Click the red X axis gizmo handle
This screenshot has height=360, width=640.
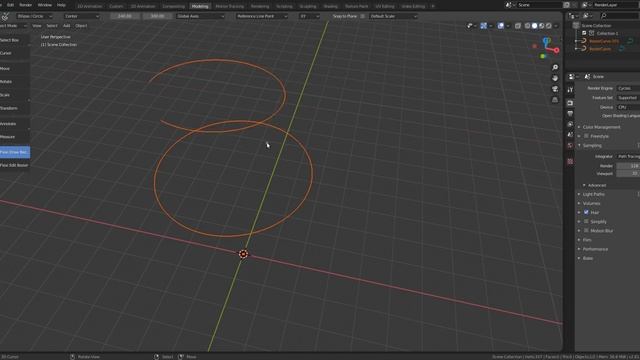click(556, 51)
